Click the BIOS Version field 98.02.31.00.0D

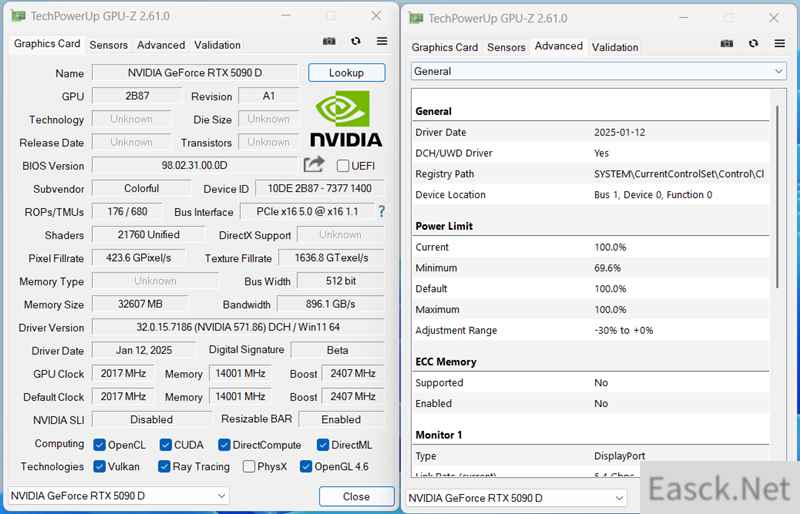point(194,165)
